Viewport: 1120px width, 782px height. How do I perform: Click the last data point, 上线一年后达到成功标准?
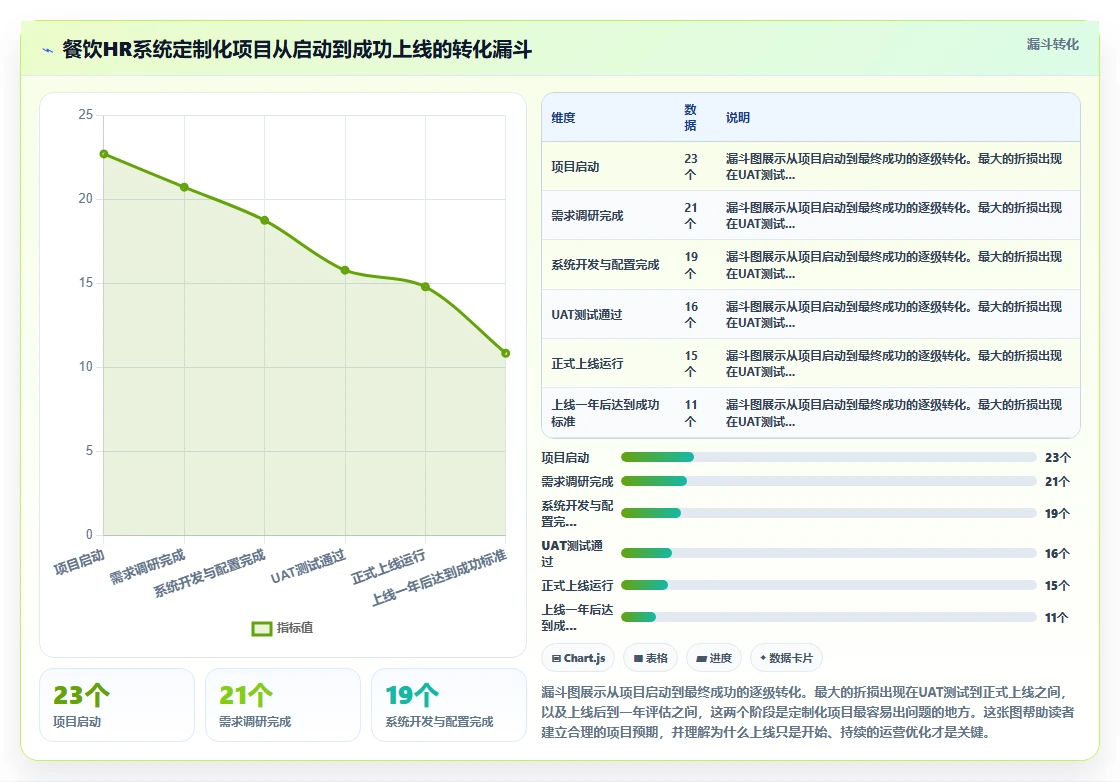[506, 353]
